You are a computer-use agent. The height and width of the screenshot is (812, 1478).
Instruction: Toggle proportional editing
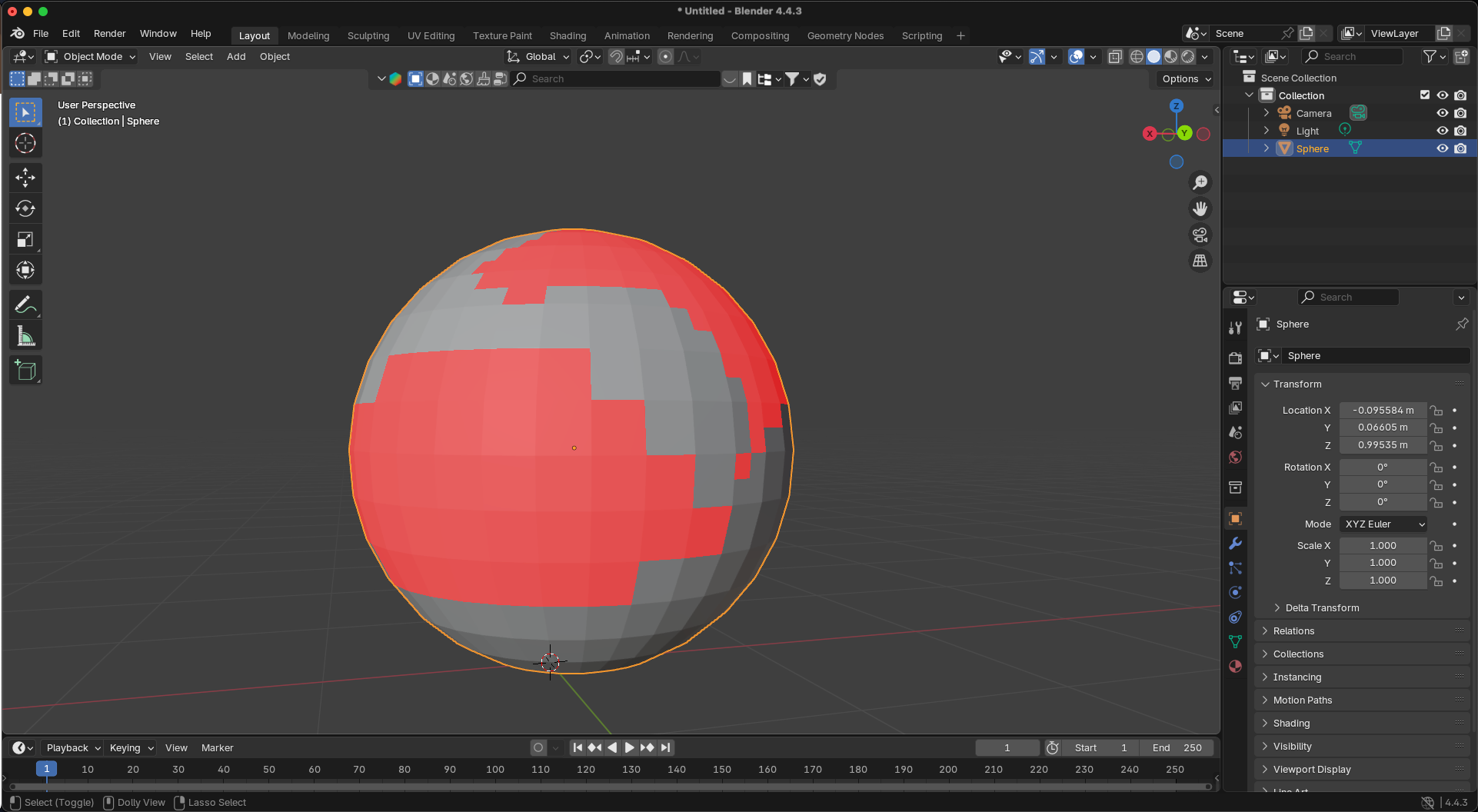665,56
